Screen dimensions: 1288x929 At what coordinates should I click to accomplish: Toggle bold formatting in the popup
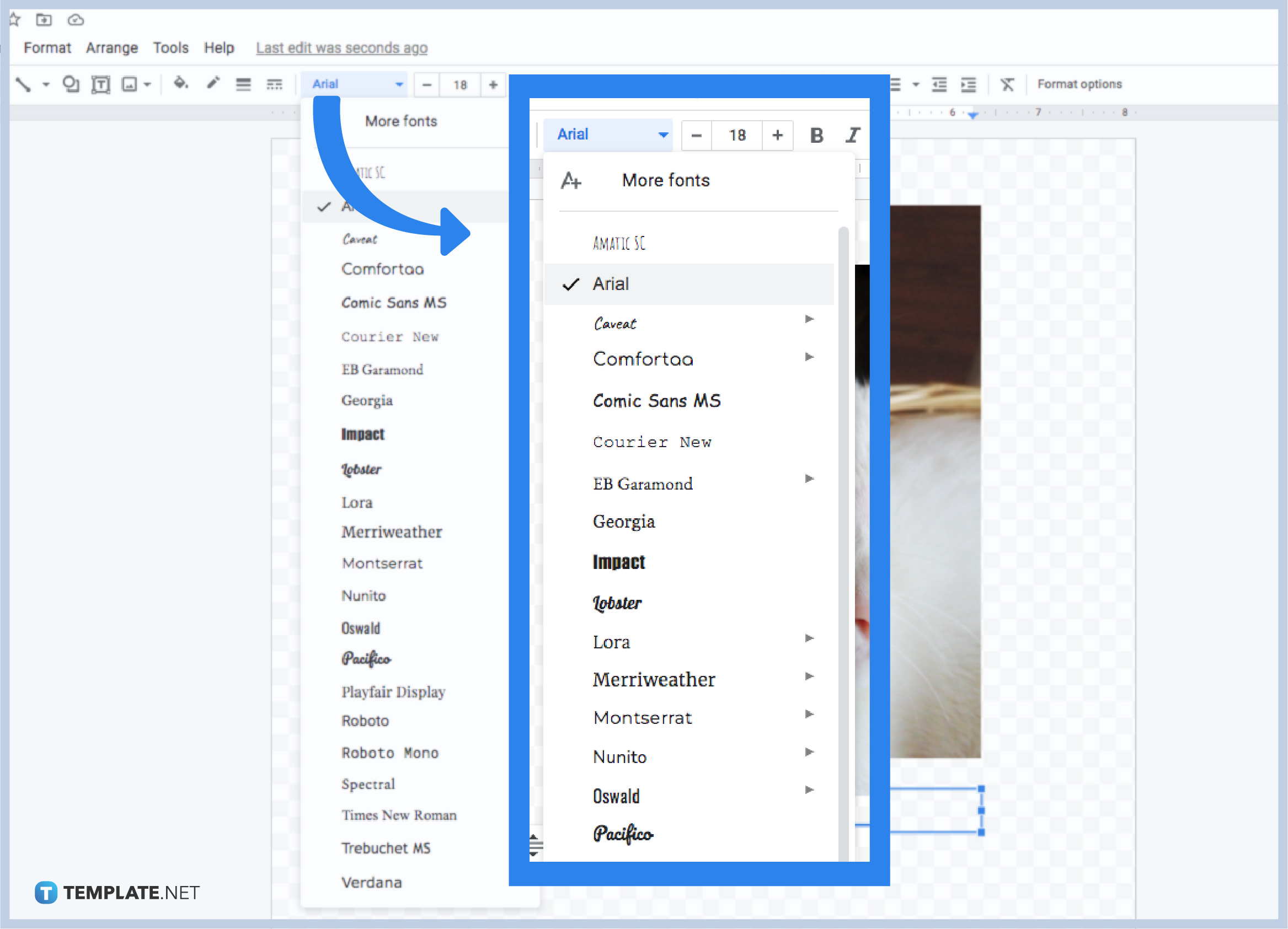[816, 135]
